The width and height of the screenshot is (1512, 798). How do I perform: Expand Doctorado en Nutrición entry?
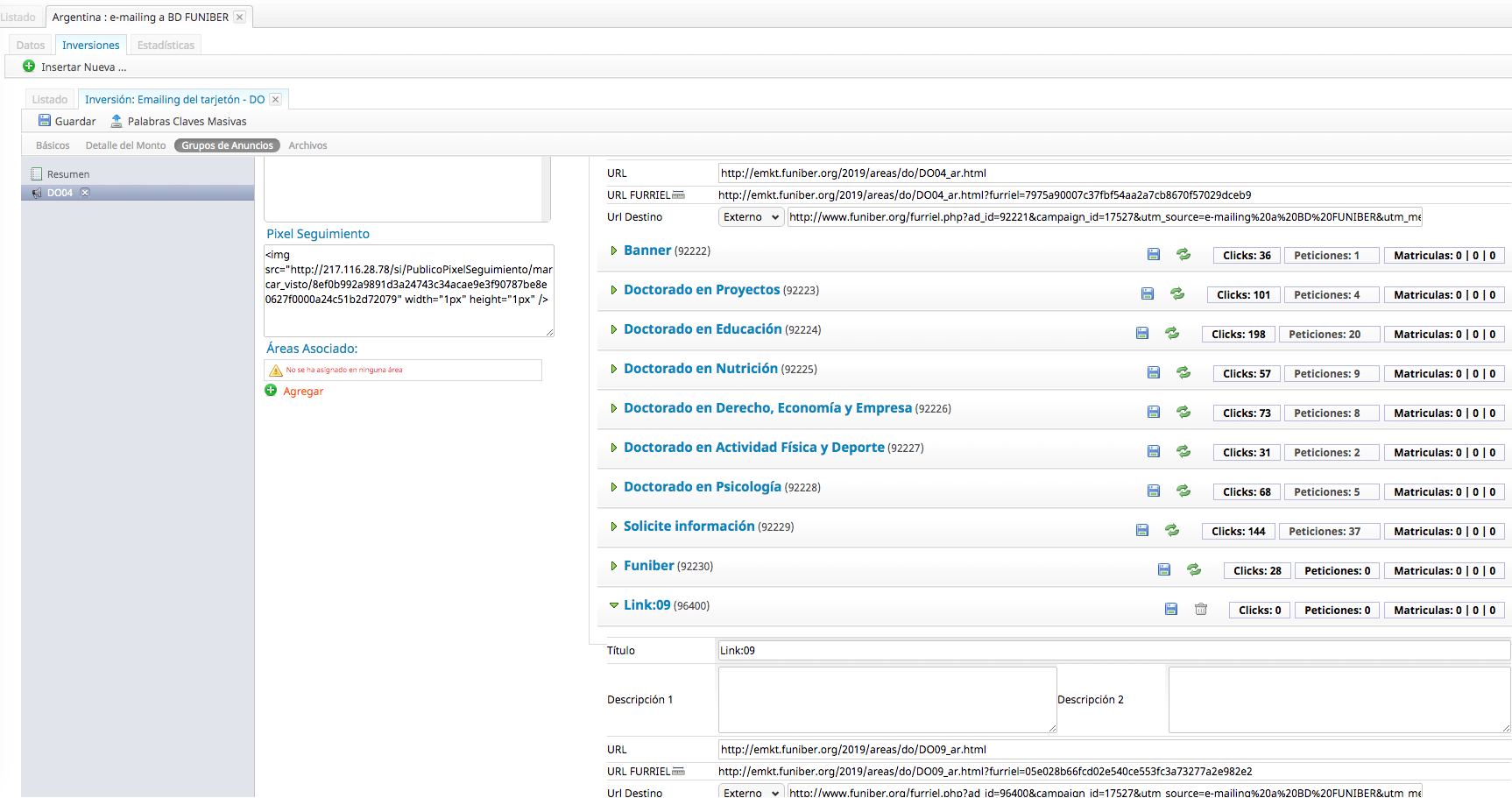tap(613, 369)
